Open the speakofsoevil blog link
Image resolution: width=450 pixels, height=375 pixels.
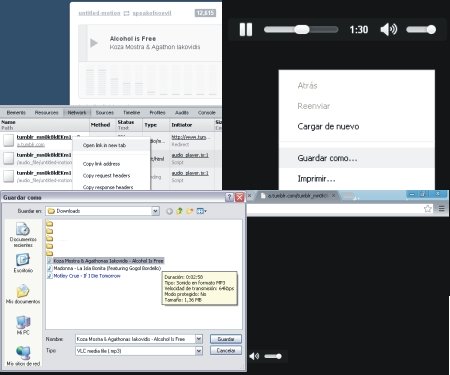coord(152,13)
